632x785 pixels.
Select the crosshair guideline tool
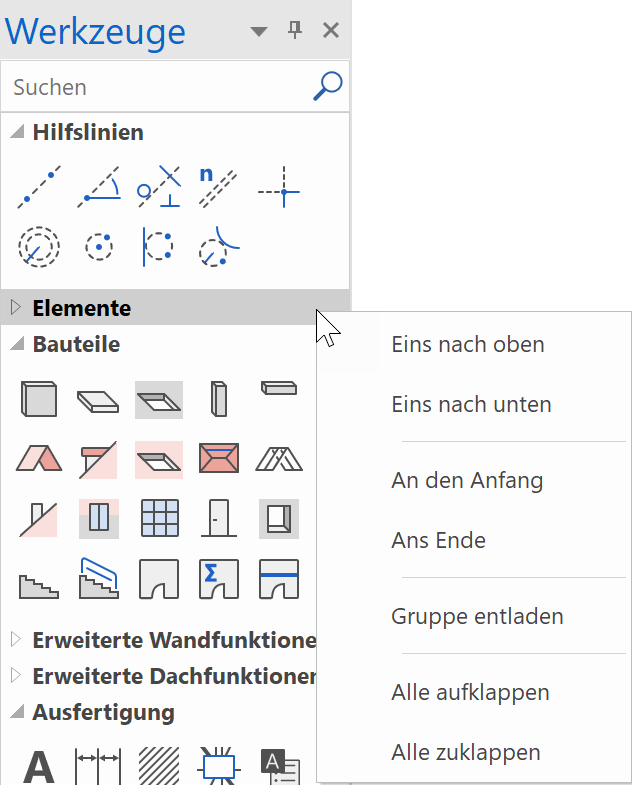click(278, 187)
